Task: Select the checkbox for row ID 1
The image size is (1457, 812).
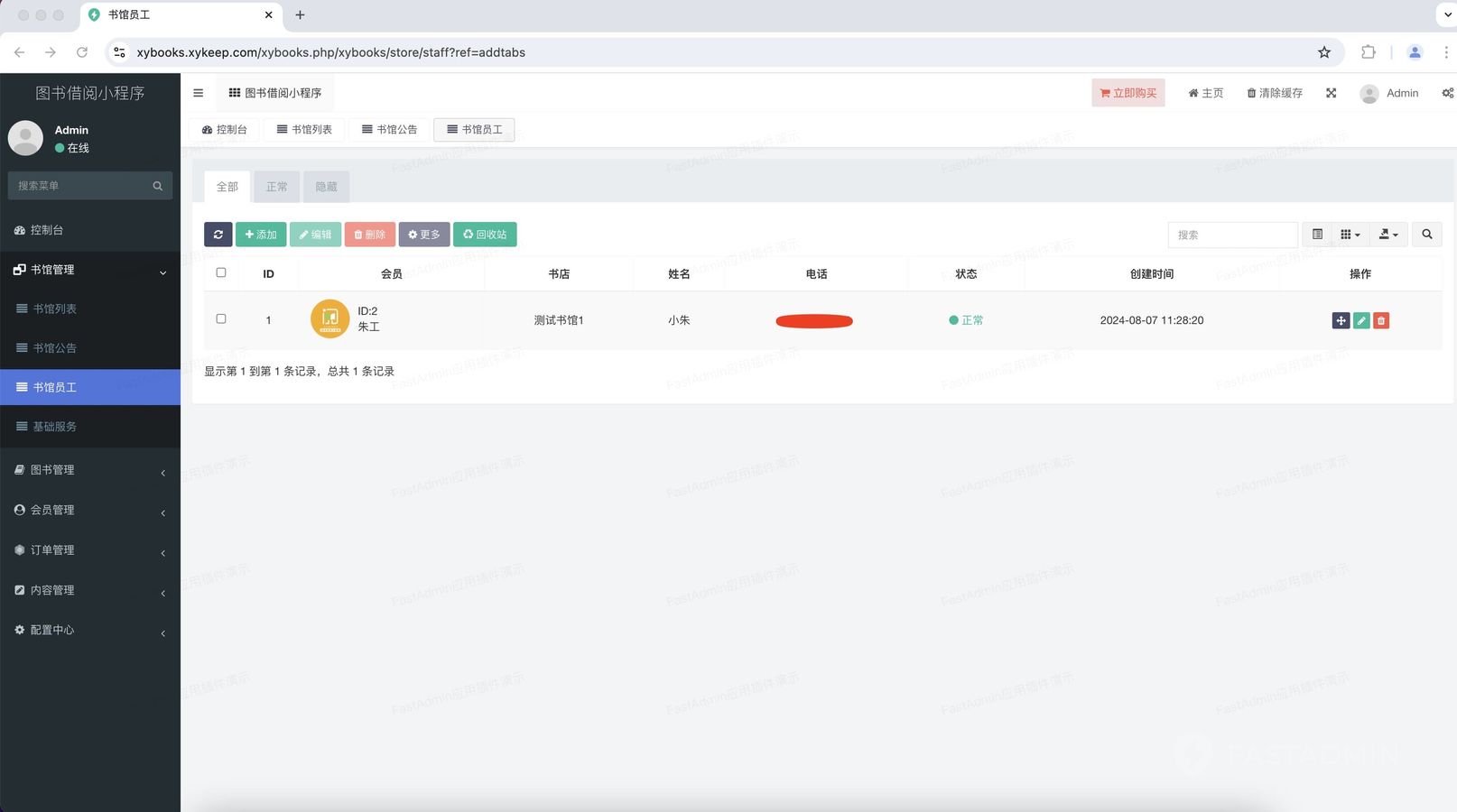Action: coord(221,318)
